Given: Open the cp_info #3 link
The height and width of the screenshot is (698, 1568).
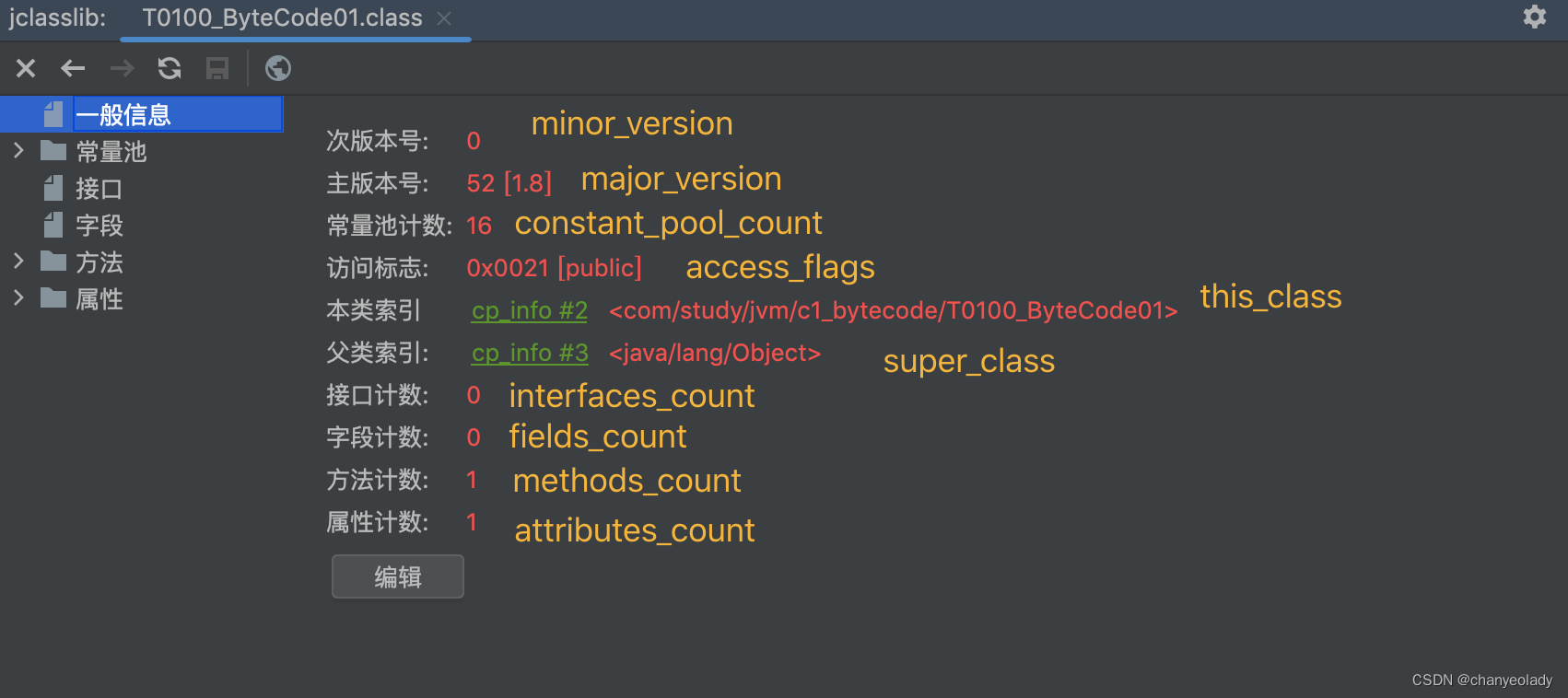Looking at the screenshot, I should pyautogui.click(x=530, y=354).
